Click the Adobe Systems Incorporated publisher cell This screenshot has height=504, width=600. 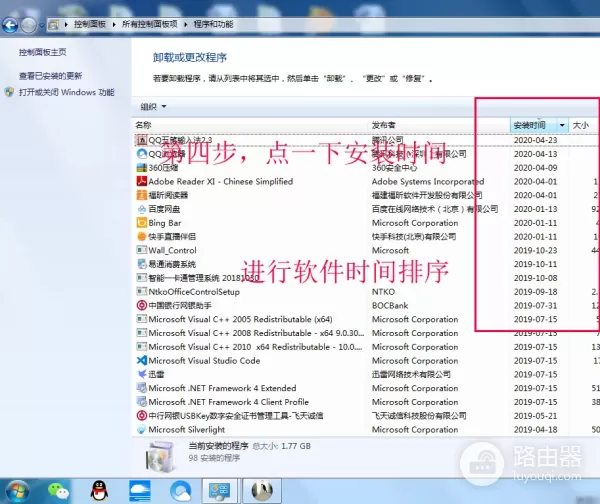[x=428, y=181]
